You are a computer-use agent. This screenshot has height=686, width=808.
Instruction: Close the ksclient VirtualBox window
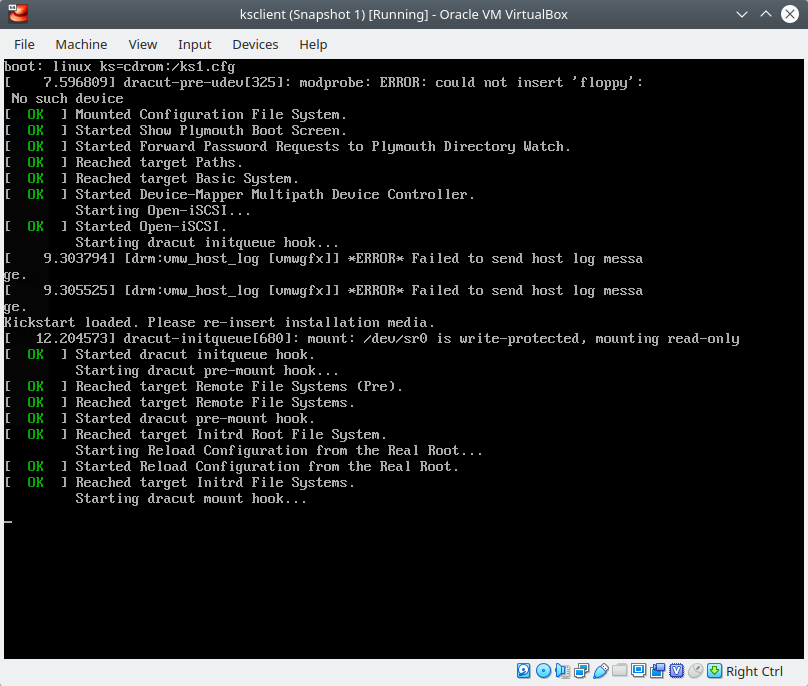tap(789, 14)
